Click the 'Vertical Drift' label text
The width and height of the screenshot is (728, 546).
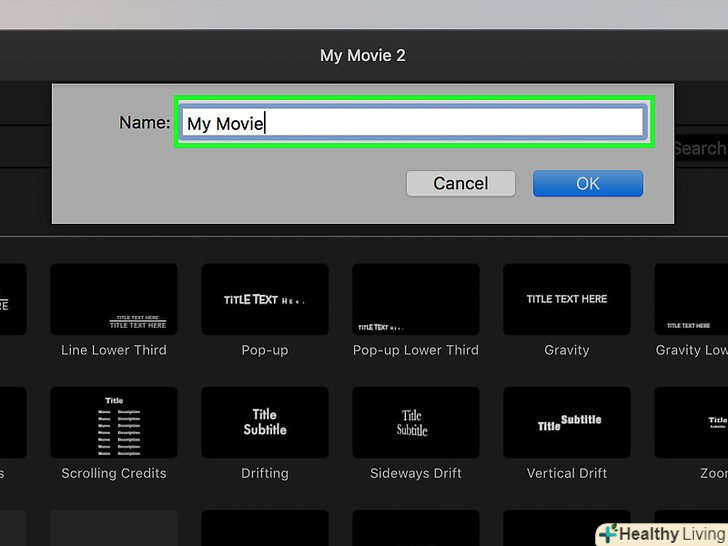[x=566, y=473]
